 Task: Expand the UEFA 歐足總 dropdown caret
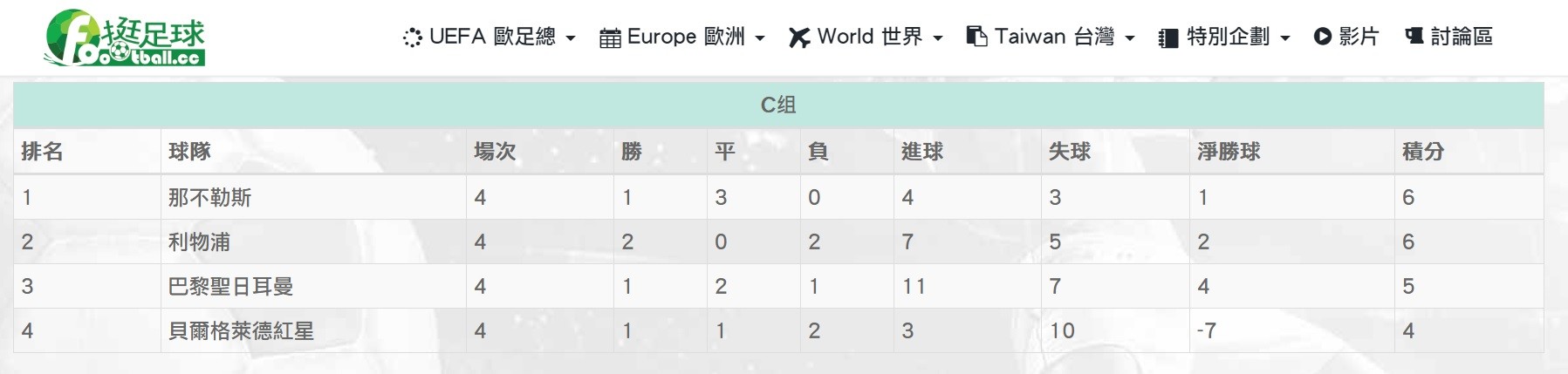pos(571,38)
